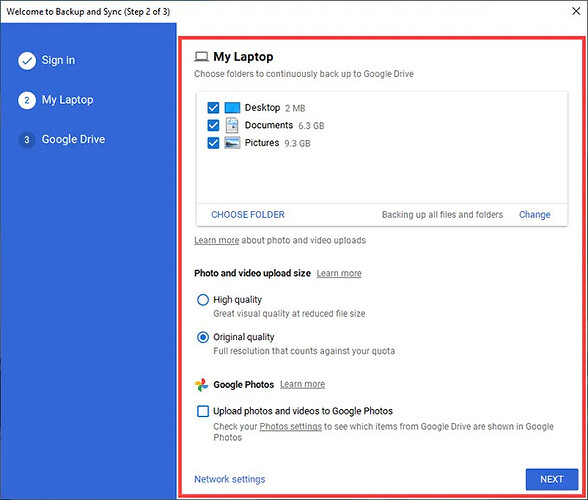Click the CHOOSE FOLDER button

click(248, 215)
